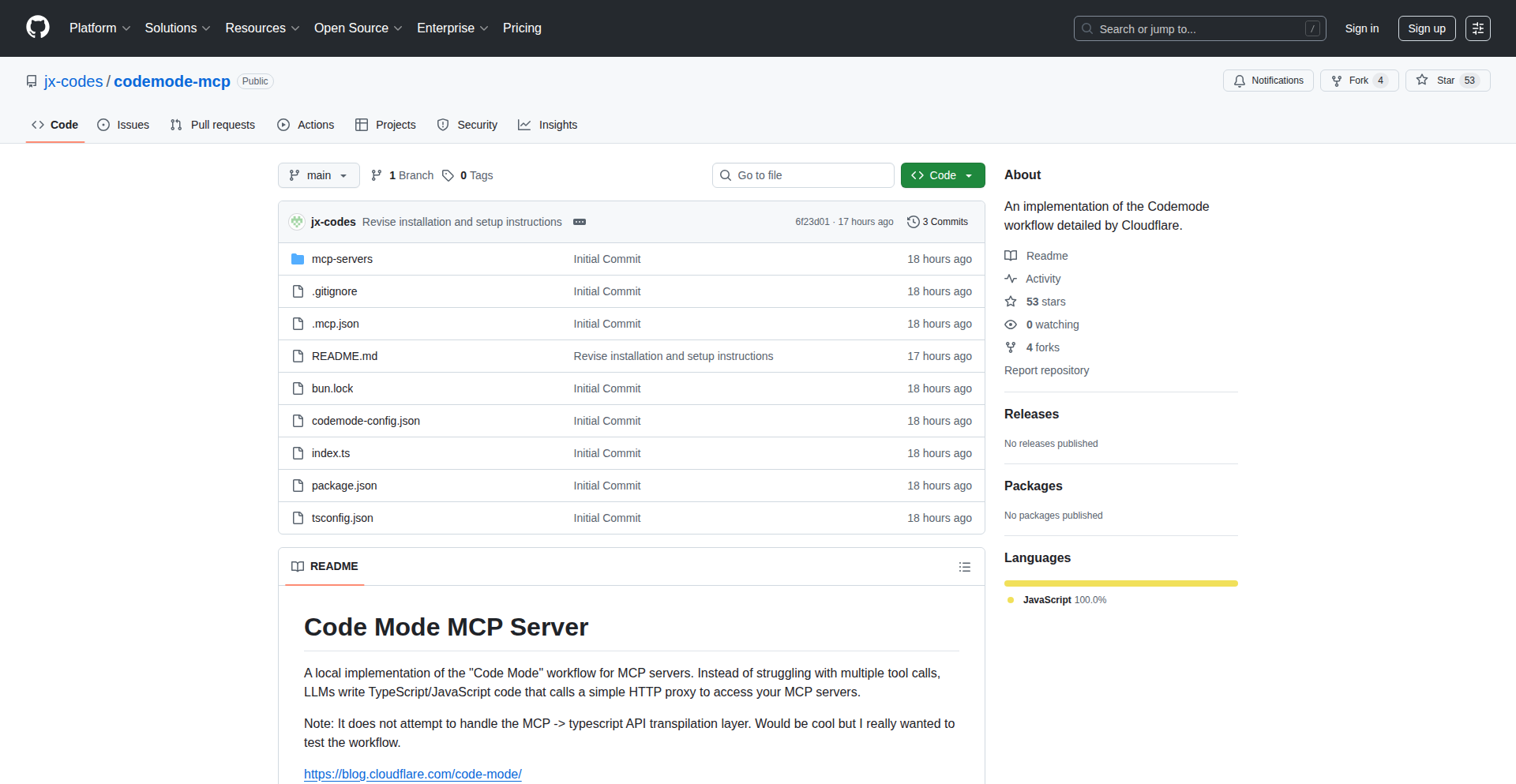Click the Sign up button
The width and height of the screenshot is (1516, 784).
1427,28
